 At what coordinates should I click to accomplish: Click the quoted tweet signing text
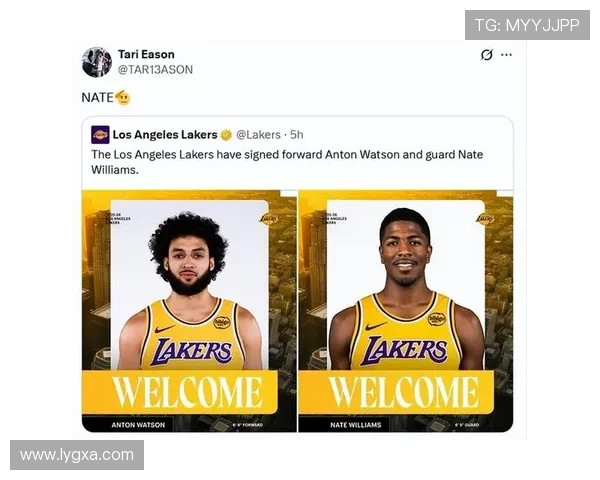287,162
